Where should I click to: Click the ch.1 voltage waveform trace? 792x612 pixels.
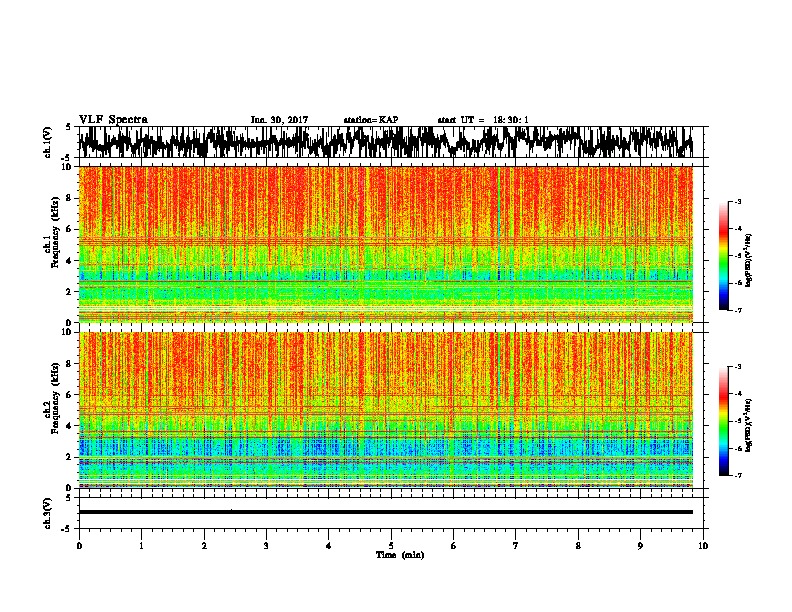click(386, 142)
